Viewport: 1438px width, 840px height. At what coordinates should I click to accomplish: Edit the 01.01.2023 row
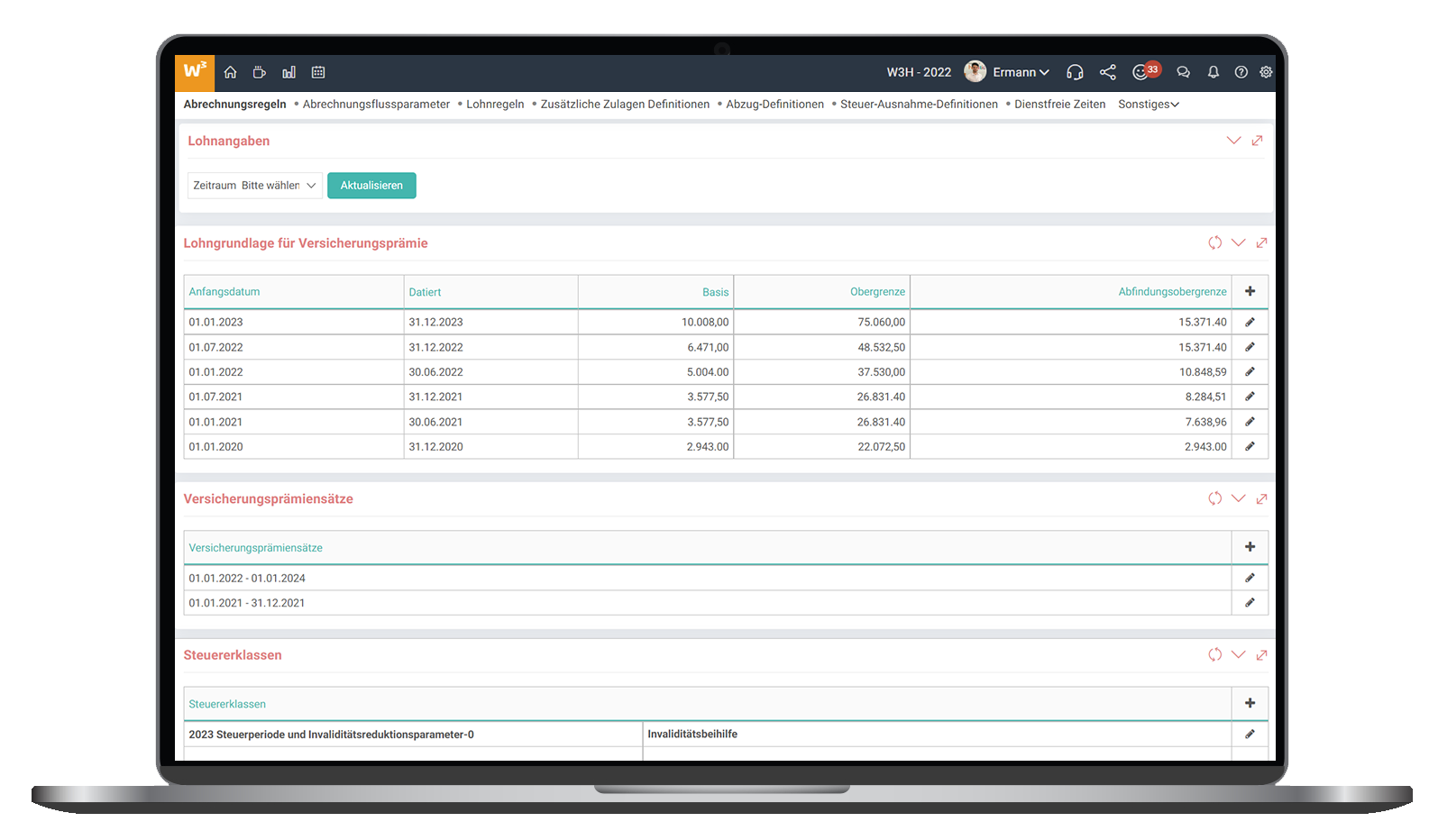pyautogui.click(x=1250, y=322)
